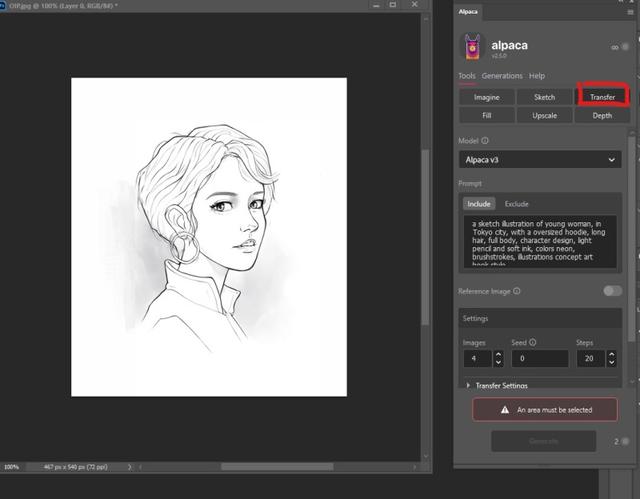Choose the Imagine tool
640x499 pixels.
point(487,97)
